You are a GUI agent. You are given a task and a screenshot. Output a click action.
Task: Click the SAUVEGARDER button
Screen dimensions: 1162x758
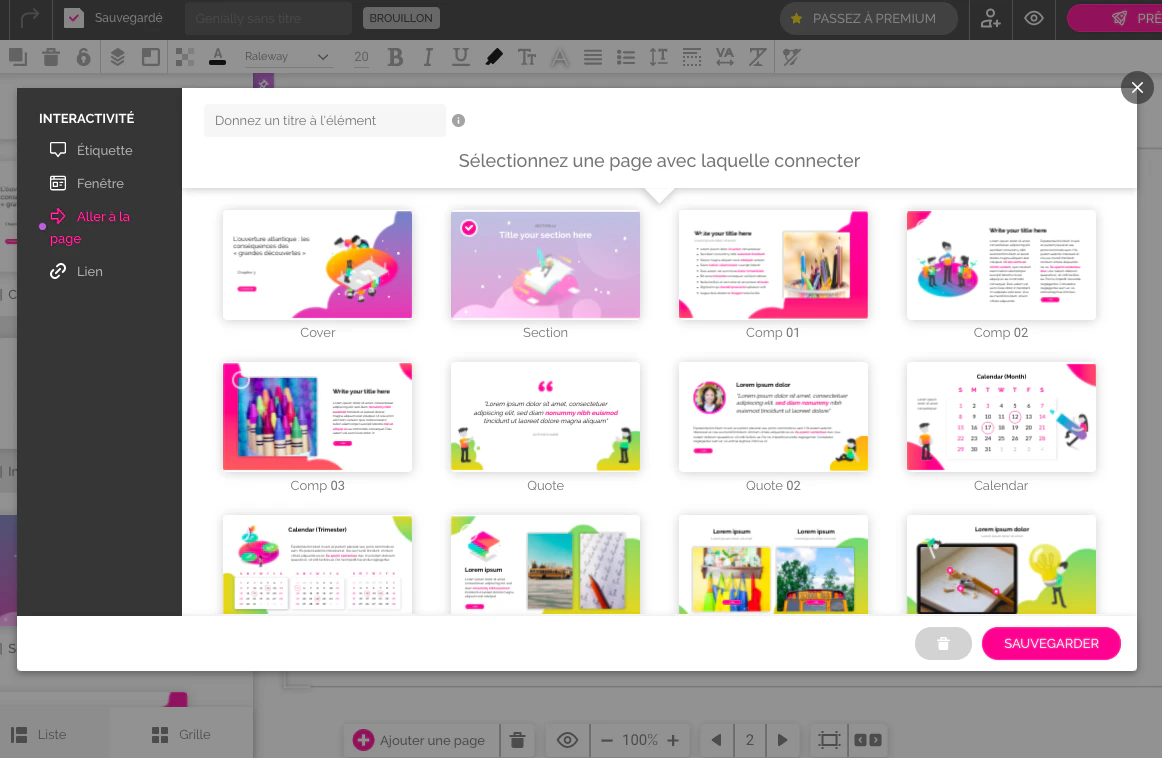click(x=1051, y=643)
